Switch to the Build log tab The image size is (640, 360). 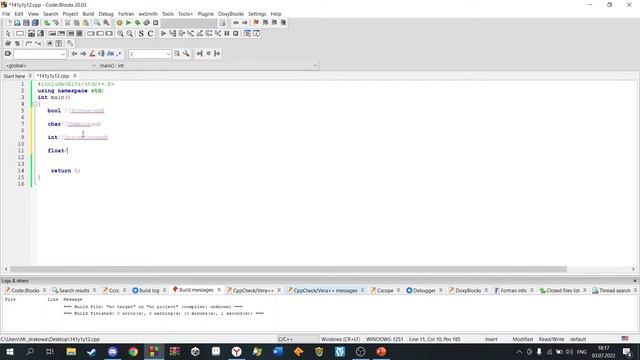click(149, 291)
